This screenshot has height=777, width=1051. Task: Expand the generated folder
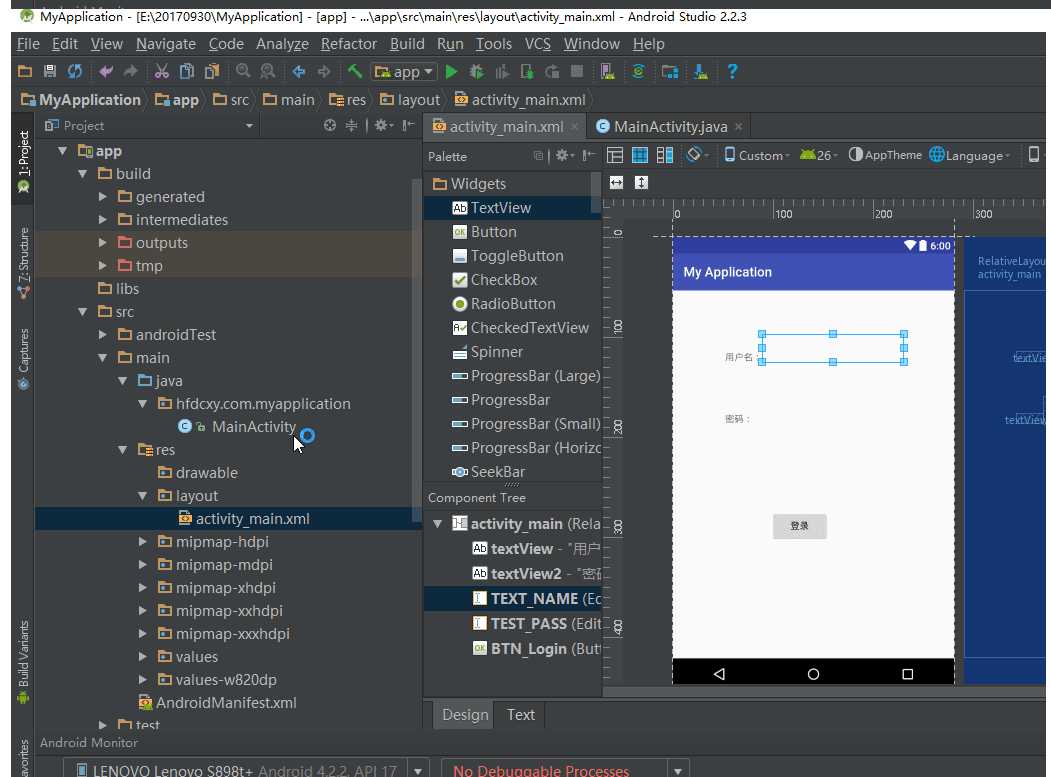click(103, 196)
